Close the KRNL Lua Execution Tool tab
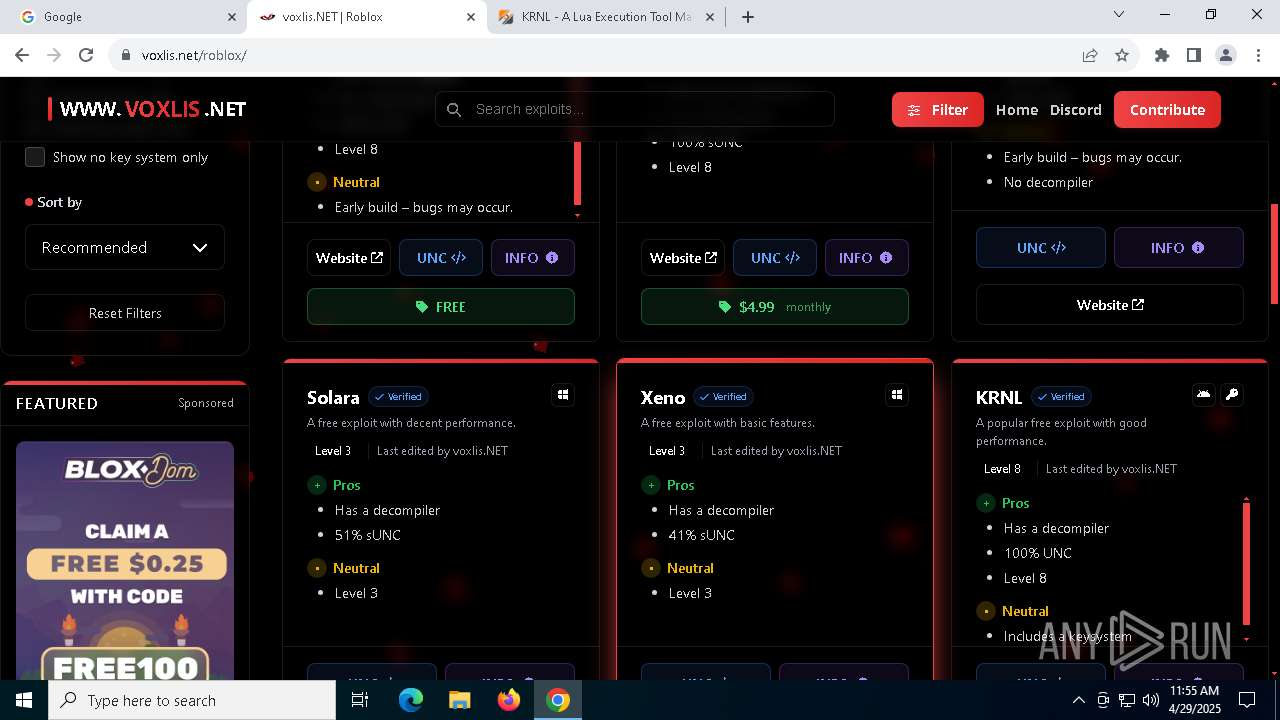The image size is (1280, 720). coord(710,17)
